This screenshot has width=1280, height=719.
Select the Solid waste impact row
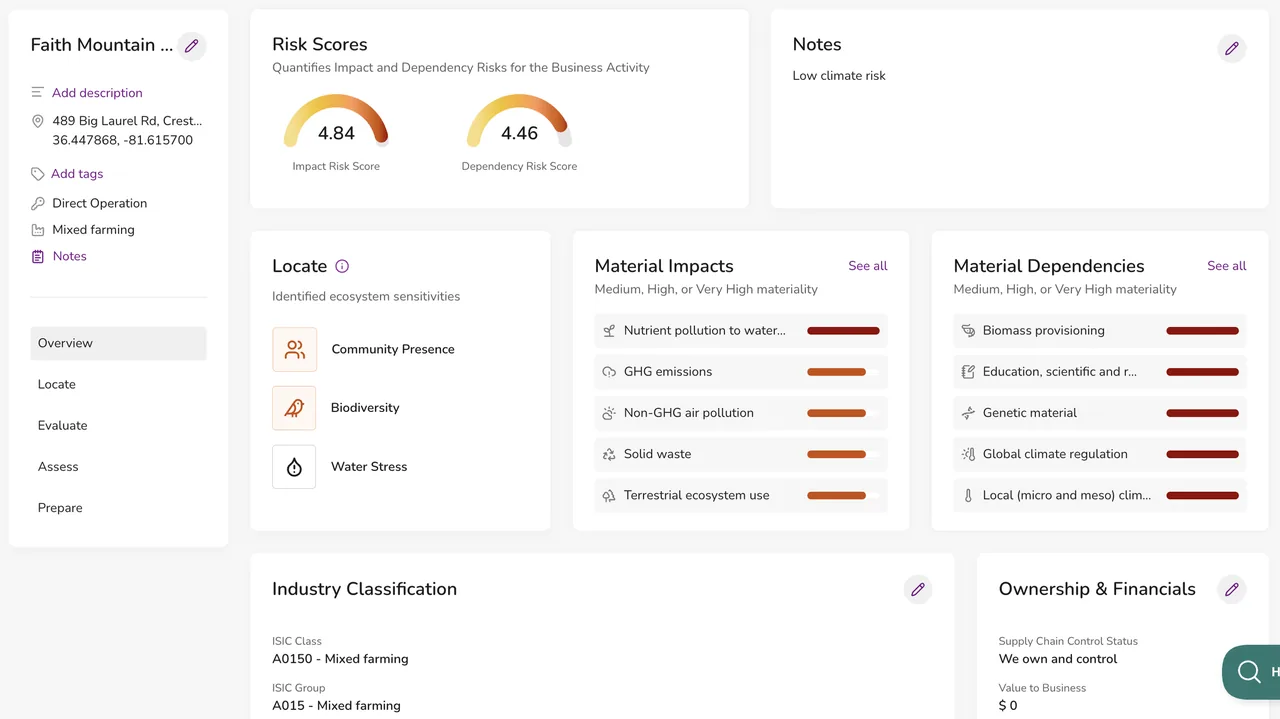point(741,454)
